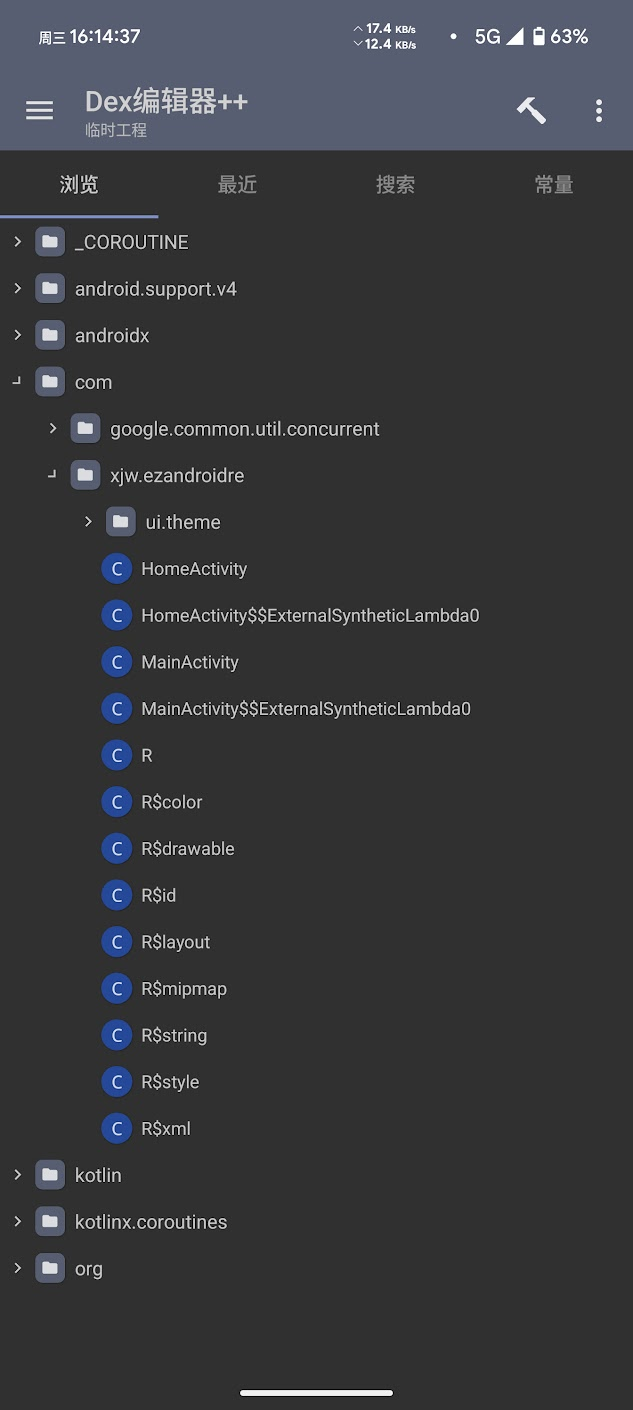This screenshot has height=1410, width=633.
Task: Switch to the 常量 tab
Action: (x=553, y=185)
